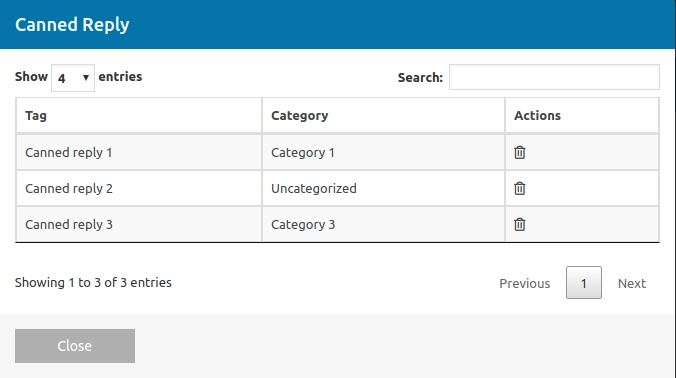Open the Show entries dropdown

click(x=73, y=78)
